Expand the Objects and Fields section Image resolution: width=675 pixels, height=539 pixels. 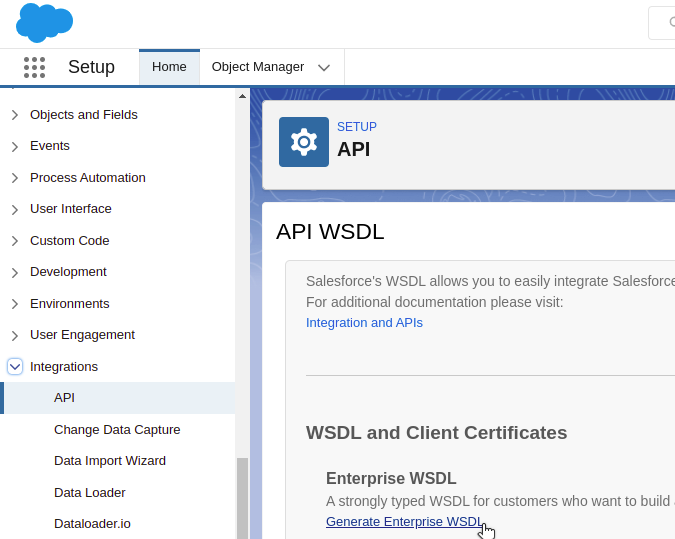click(15, 115)
